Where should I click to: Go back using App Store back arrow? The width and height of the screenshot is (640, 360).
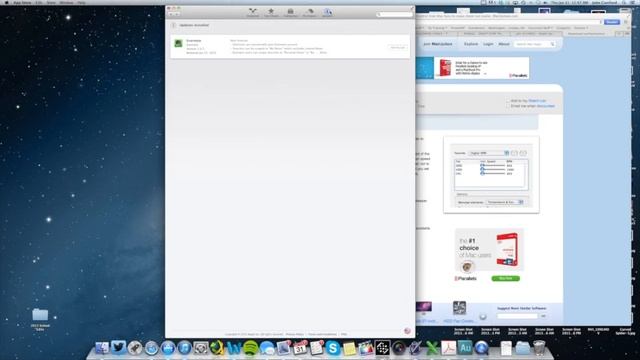tap(171, 14)
